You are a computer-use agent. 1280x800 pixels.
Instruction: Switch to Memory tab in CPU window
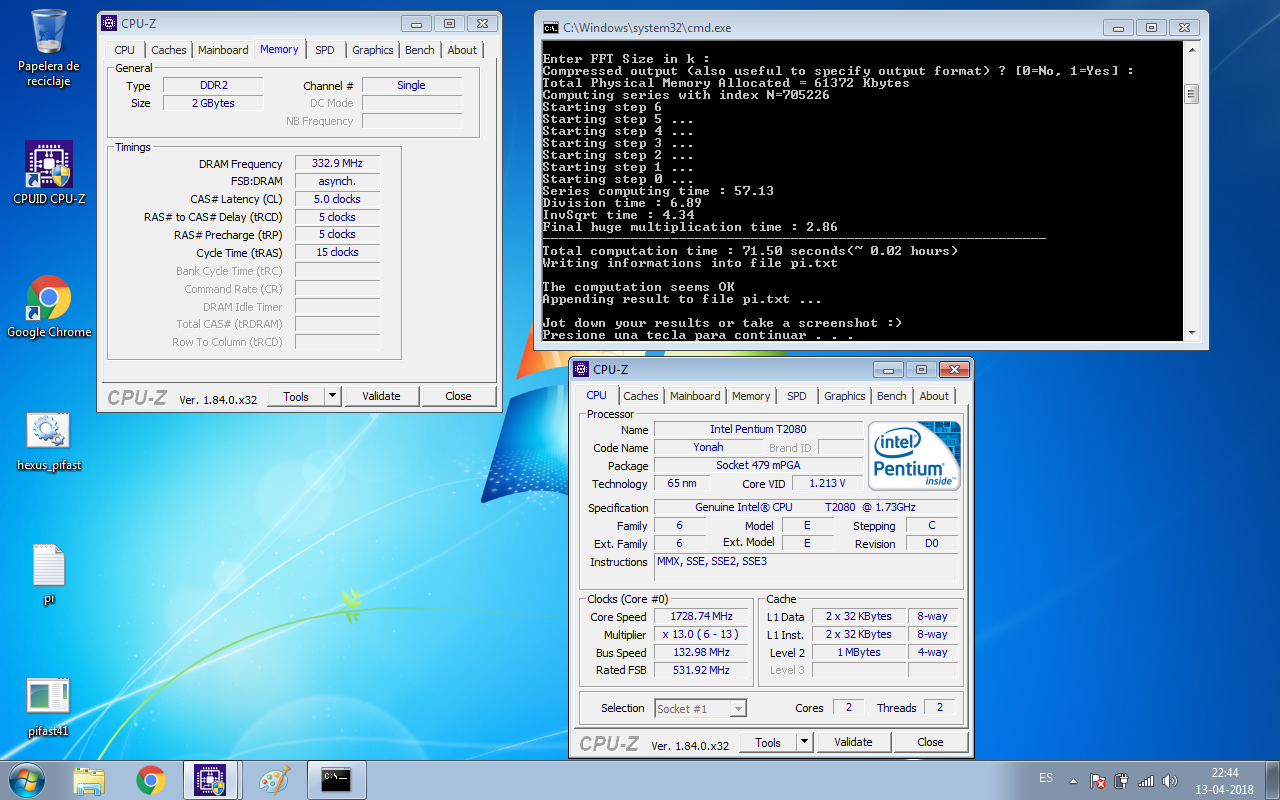coord(751,396)
